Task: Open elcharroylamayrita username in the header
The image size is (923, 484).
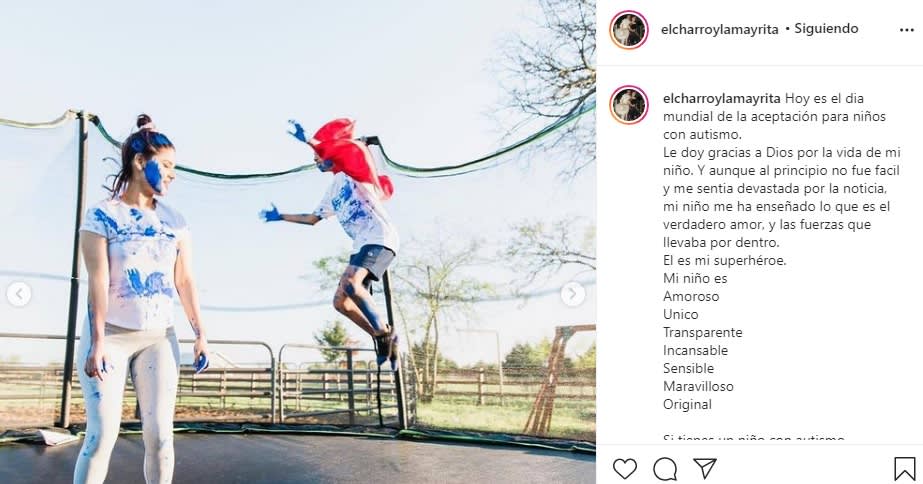Action: pyautogui.click(x=719, y=29)
